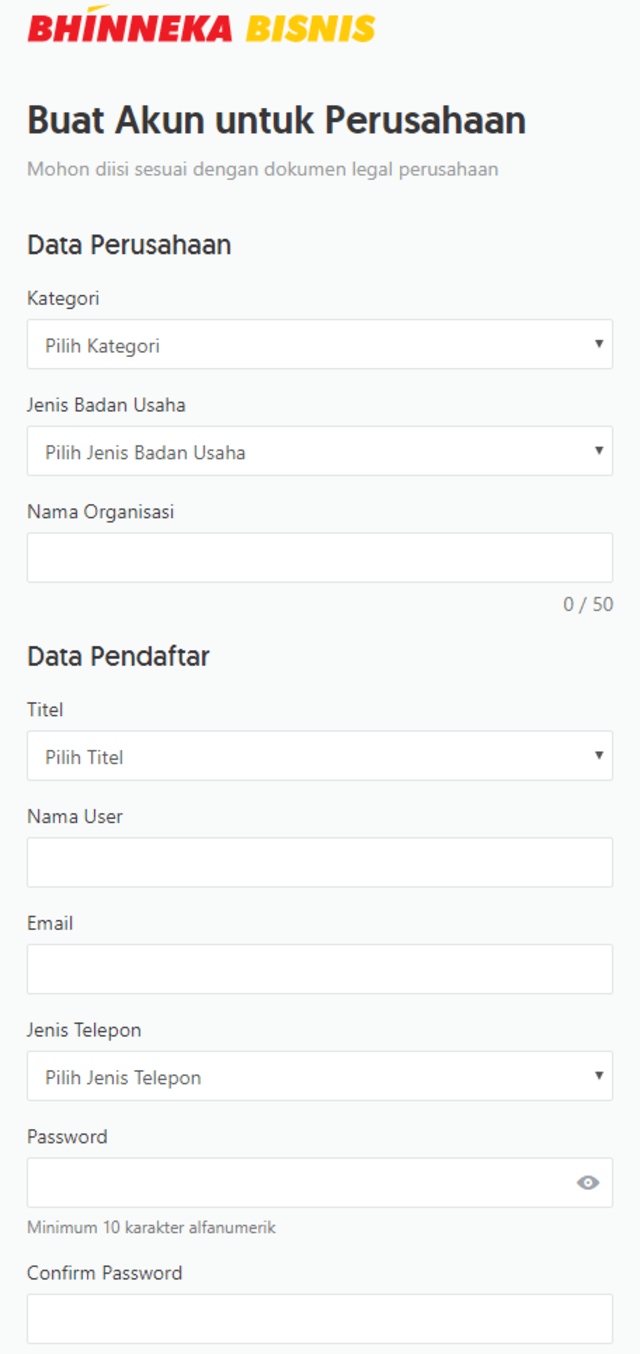Open the Pilih Jenis Telepon dropdown
640x1354 pixels.
click(320, 1077)
